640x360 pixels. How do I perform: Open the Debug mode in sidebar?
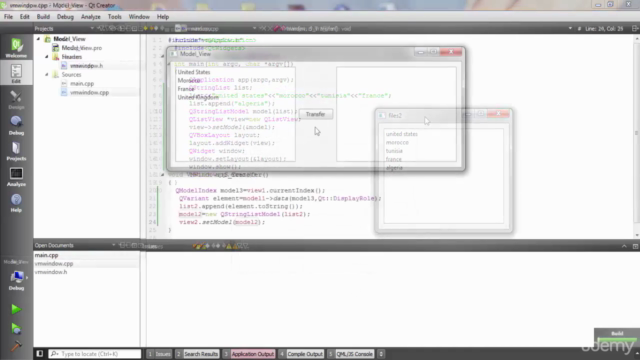pos(16,125)
